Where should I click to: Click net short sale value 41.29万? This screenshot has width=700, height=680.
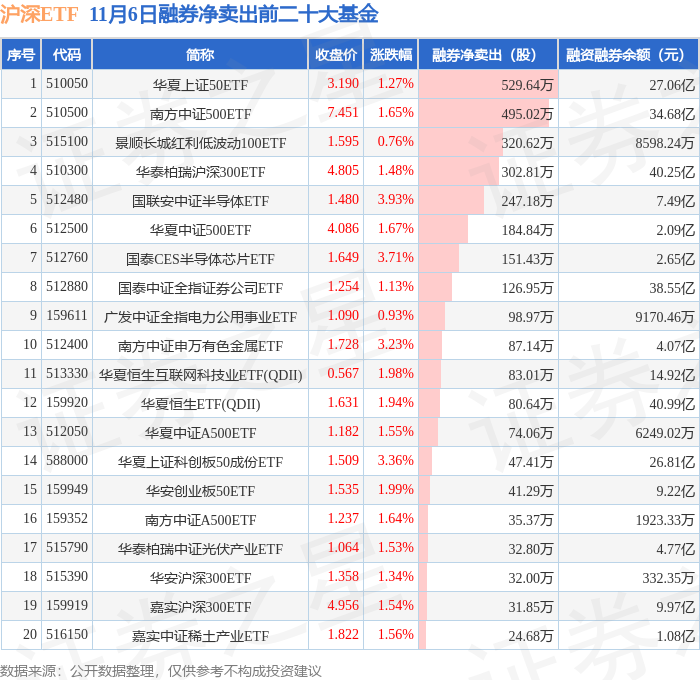click(x=530, y=491)
